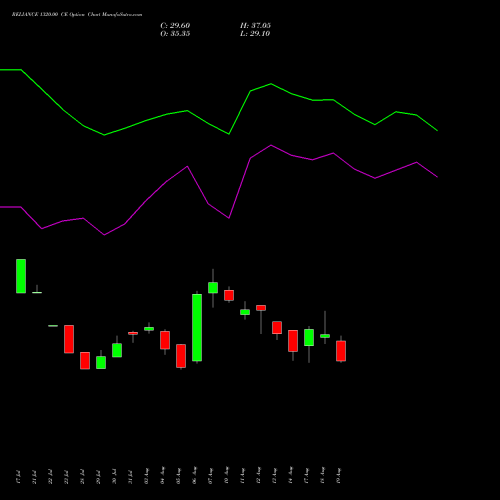Click the tallest green candlestick above 06 Aug
The image size is (500, 500).
(x=197, y=327)
